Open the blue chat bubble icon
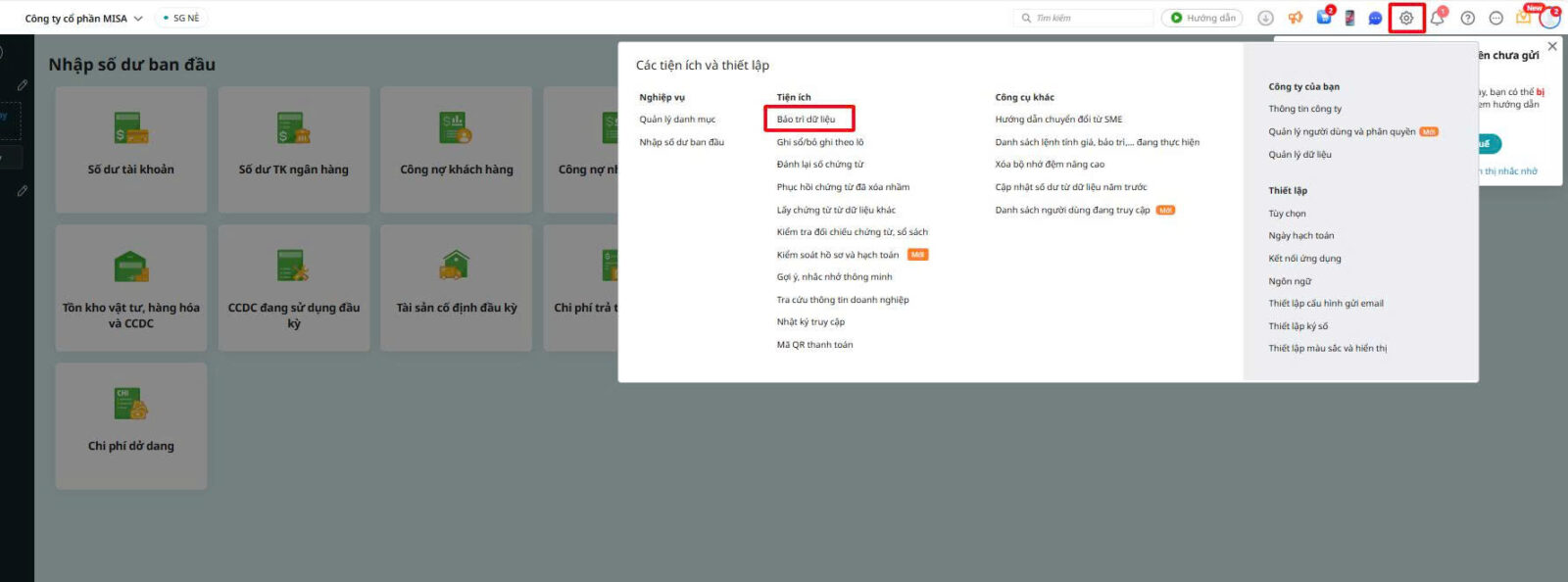 pyautogui.click(x=1375, y=18)
